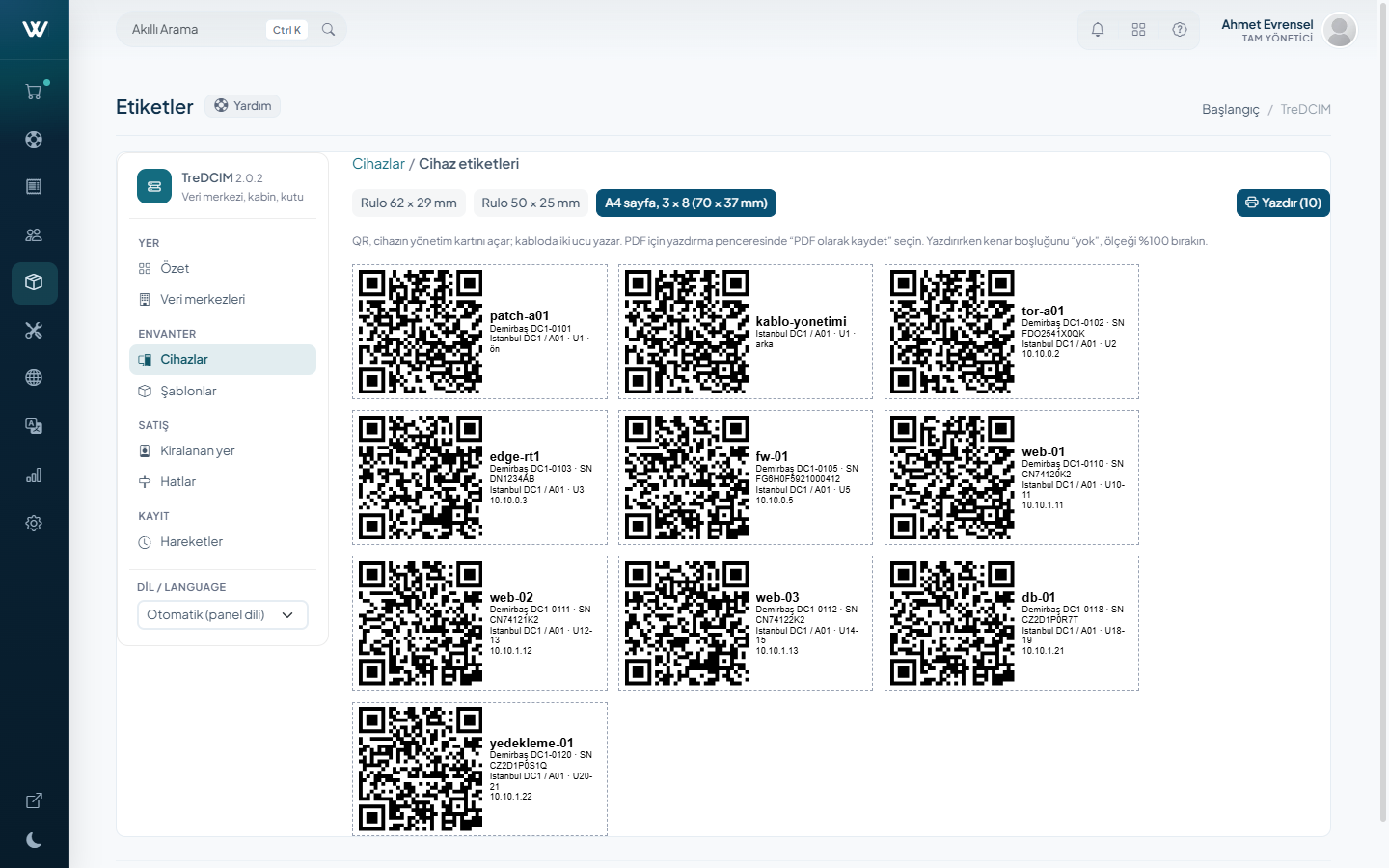Click the help question mark icon
The image size is (1389, 868).
pyautogui.click(x=1180, y=30)
